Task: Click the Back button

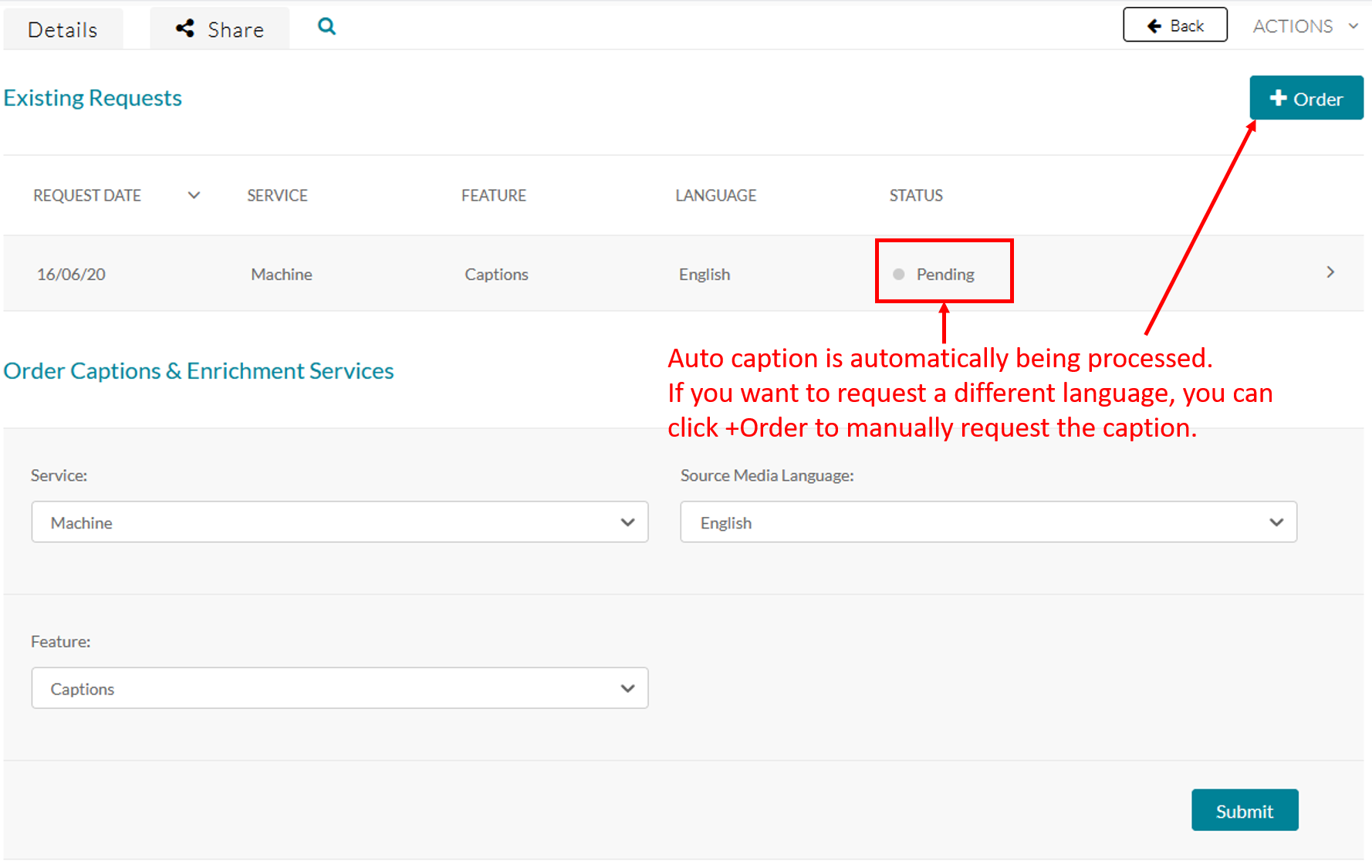Action: pyautogui.click(x=1174, y=25)
